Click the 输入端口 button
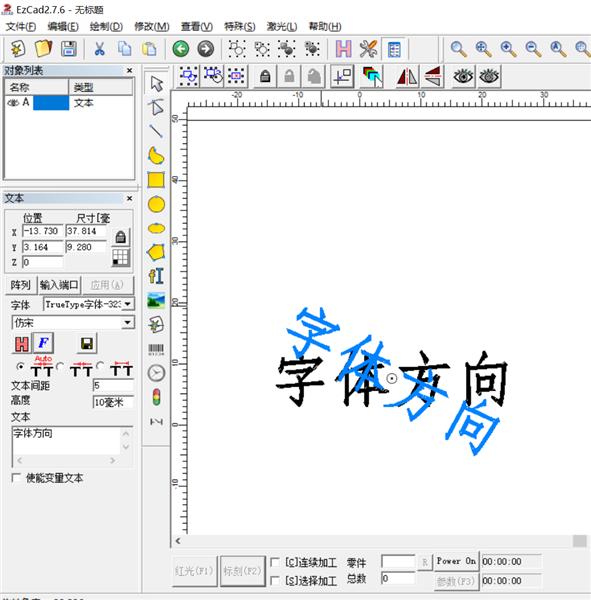 pyautogui.click(x=59, y=285)
